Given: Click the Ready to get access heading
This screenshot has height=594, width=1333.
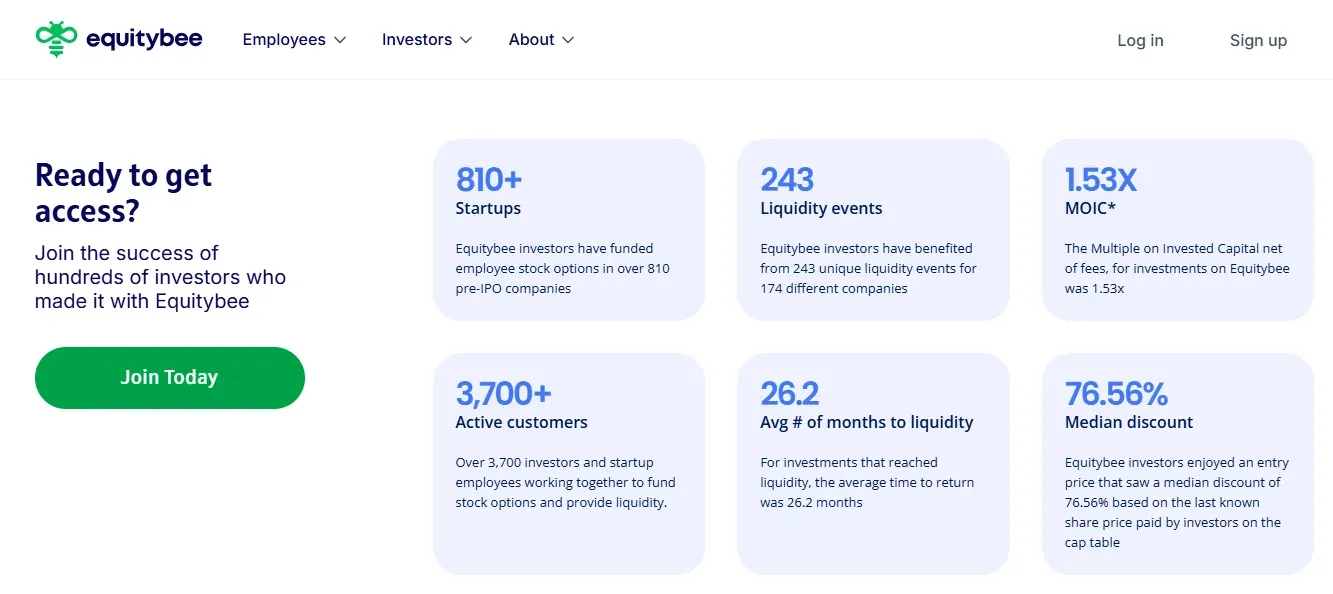Looking at the screenshot, I should tap(124, 192).
